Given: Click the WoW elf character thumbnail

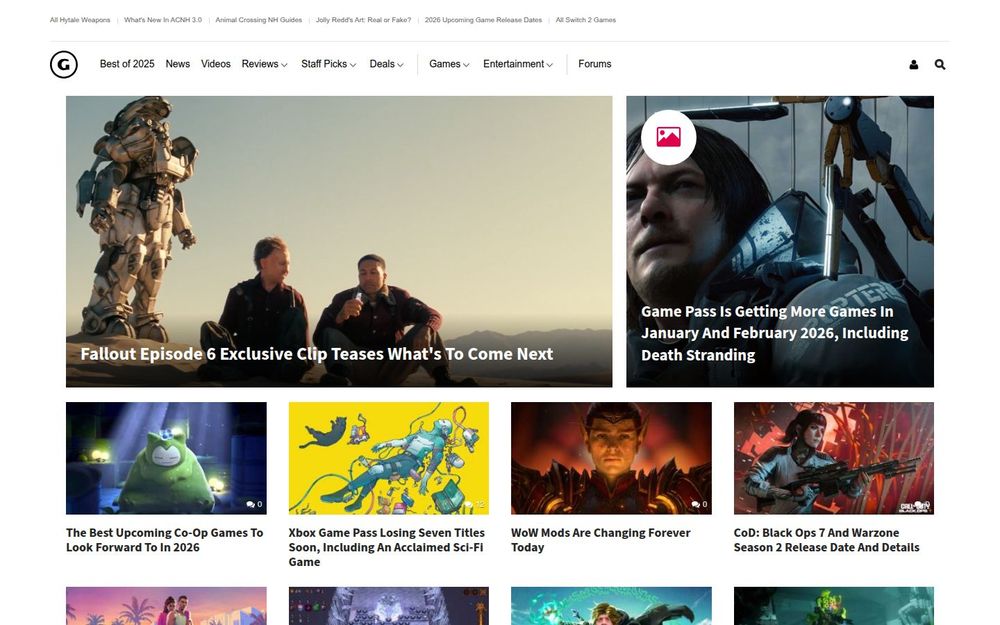Looking at the screenshot, I should coord(611,458).
